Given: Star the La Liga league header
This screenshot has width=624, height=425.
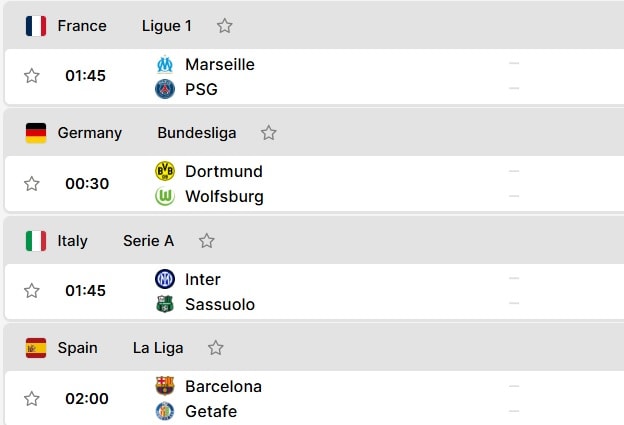Looking at the screenshot, I should coord(216,348).
